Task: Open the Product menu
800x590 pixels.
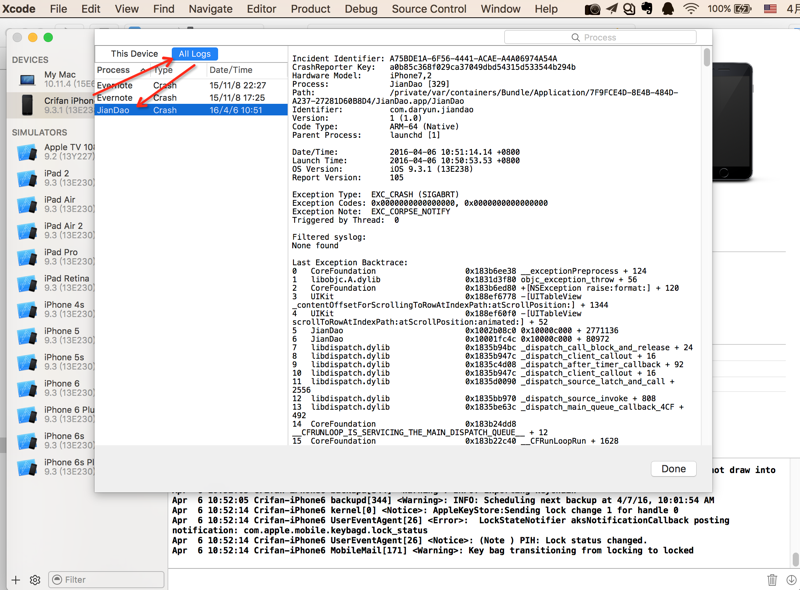Action: tap(310, 9)
